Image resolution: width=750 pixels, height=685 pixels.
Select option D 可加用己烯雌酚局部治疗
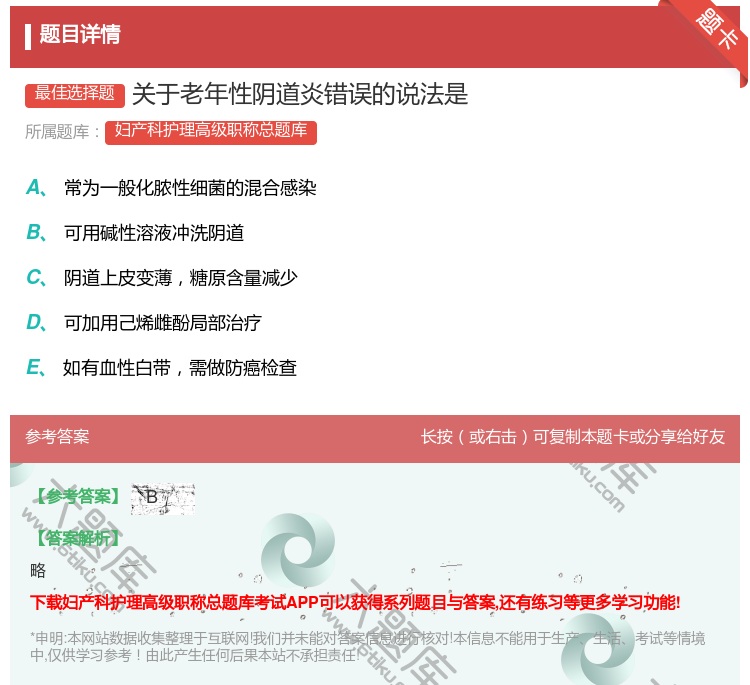click(144, 322)
